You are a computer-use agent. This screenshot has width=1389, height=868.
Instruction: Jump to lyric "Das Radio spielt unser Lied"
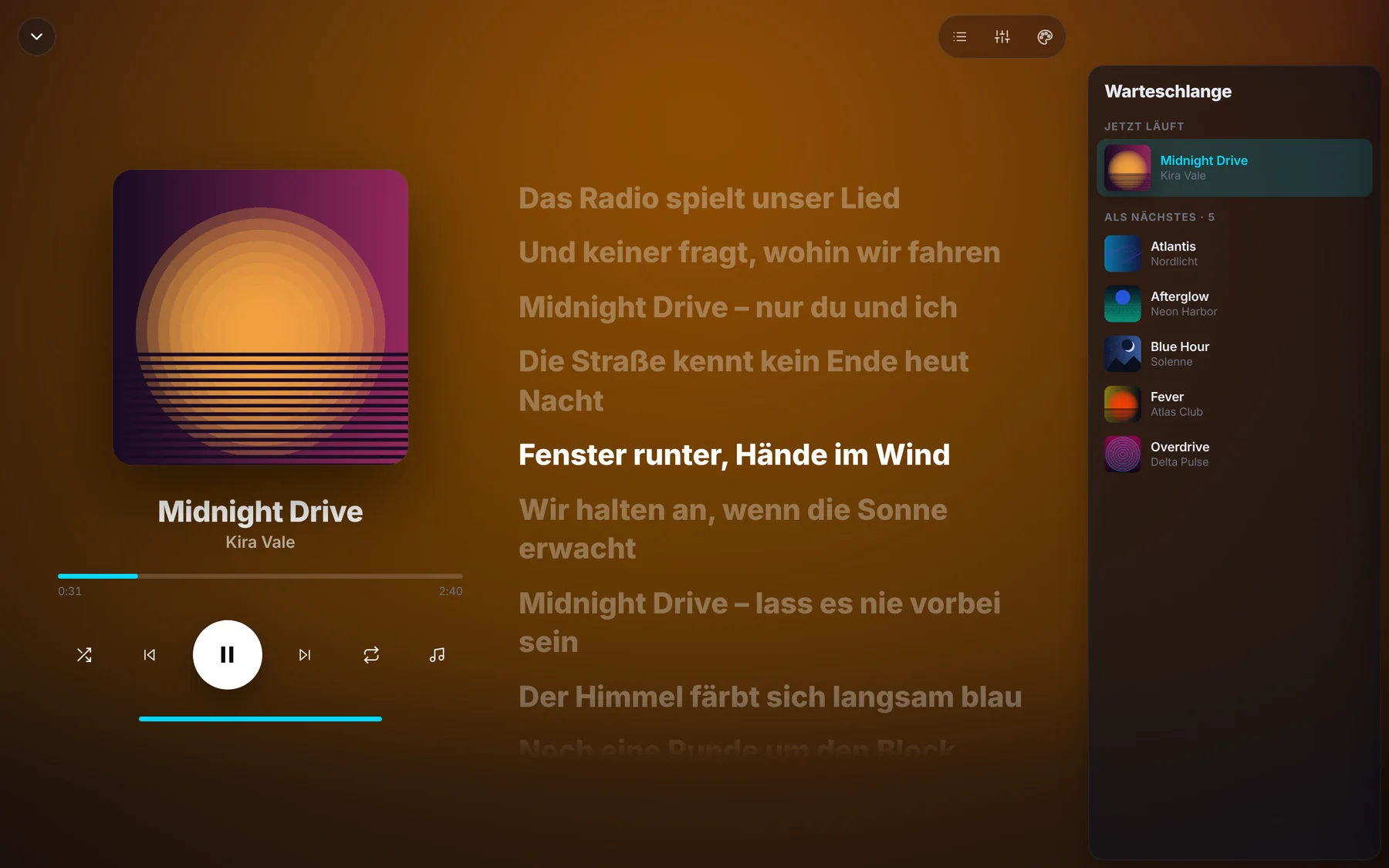click(x=709, y=198)
